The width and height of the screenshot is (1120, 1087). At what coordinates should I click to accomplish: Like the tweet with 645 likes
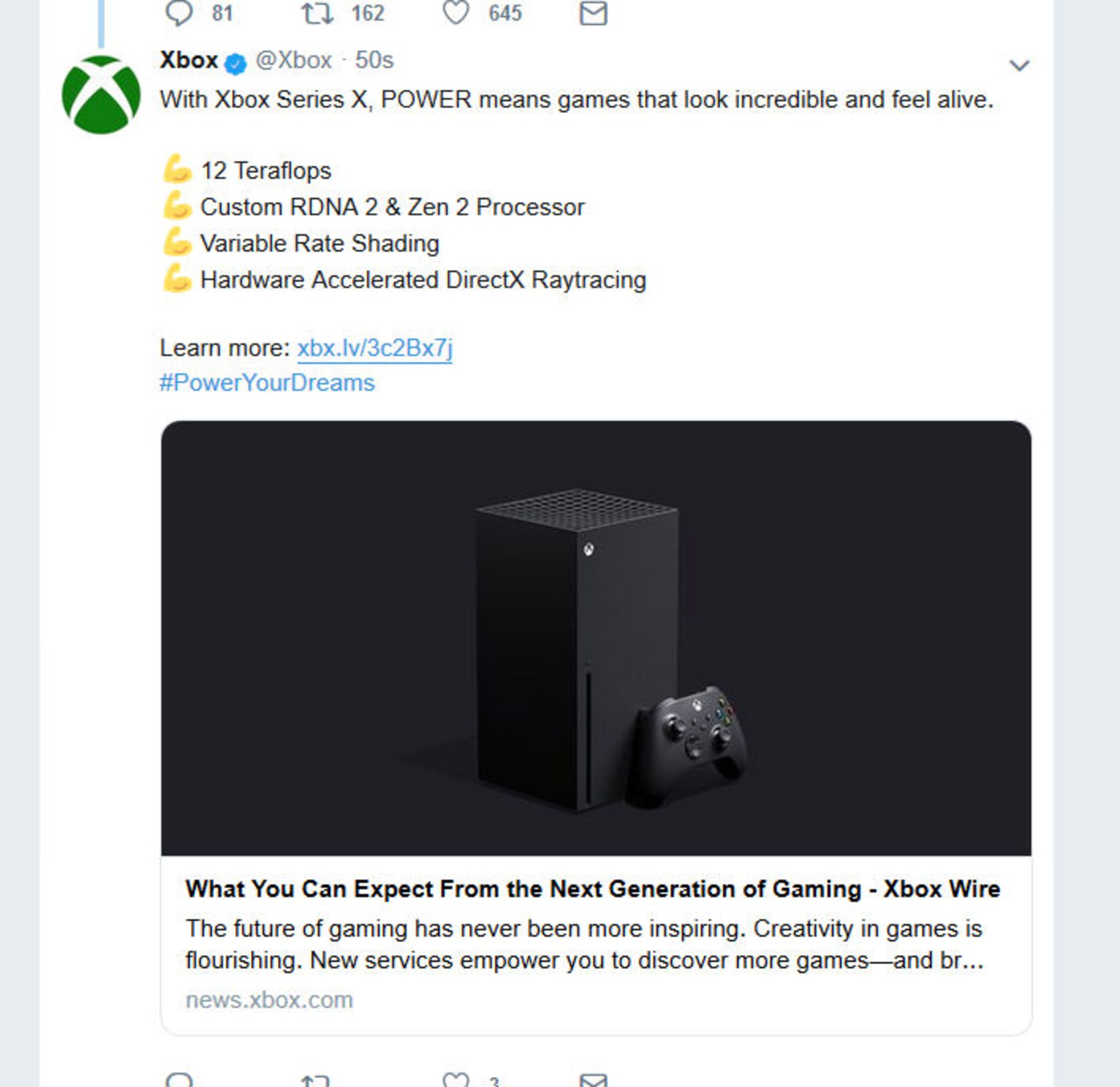click(456, 13)
